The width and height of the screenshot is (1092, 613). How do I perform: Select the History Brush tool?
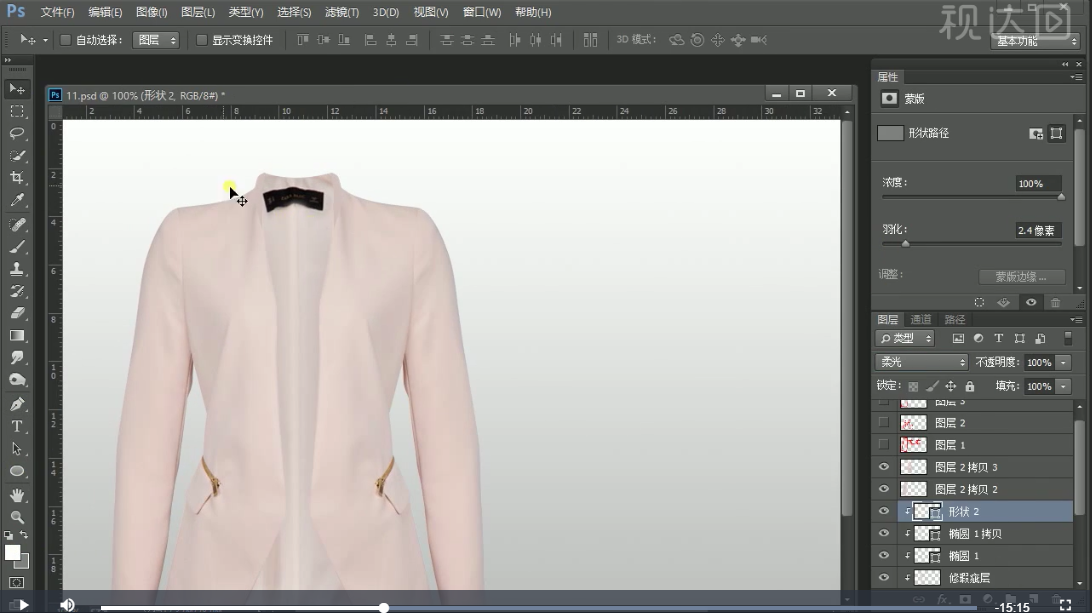click(x=17, y=291)
